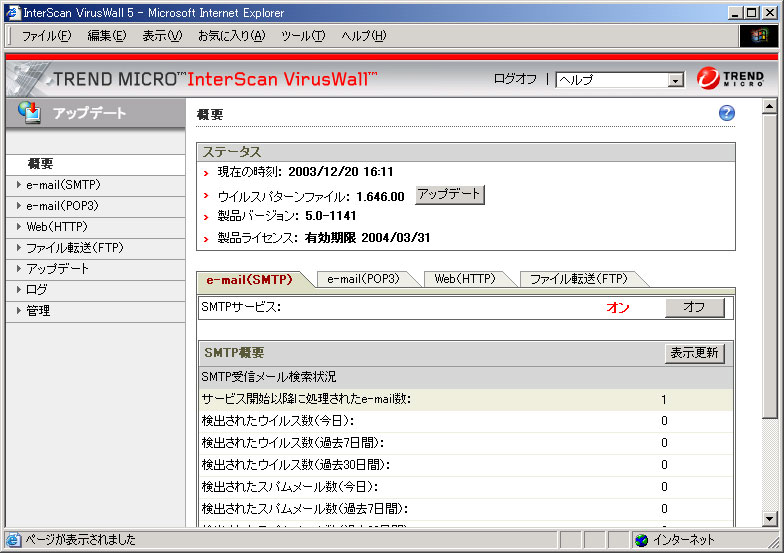This screenshot has height=553, width=784.
Task: Select 概要 in the sidebar
Action: tap(40, 164)
